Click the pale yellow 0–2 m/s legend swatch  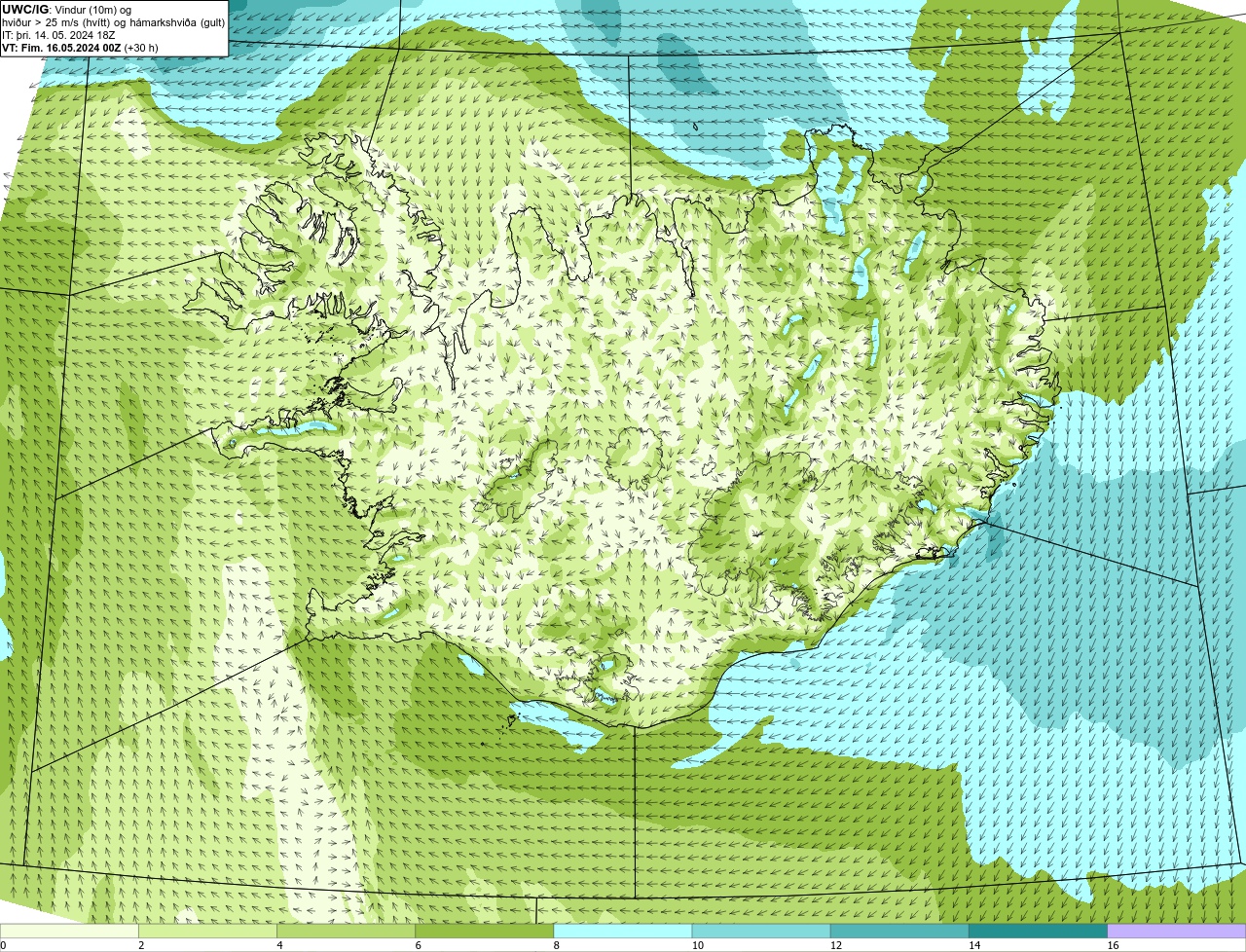70,932
